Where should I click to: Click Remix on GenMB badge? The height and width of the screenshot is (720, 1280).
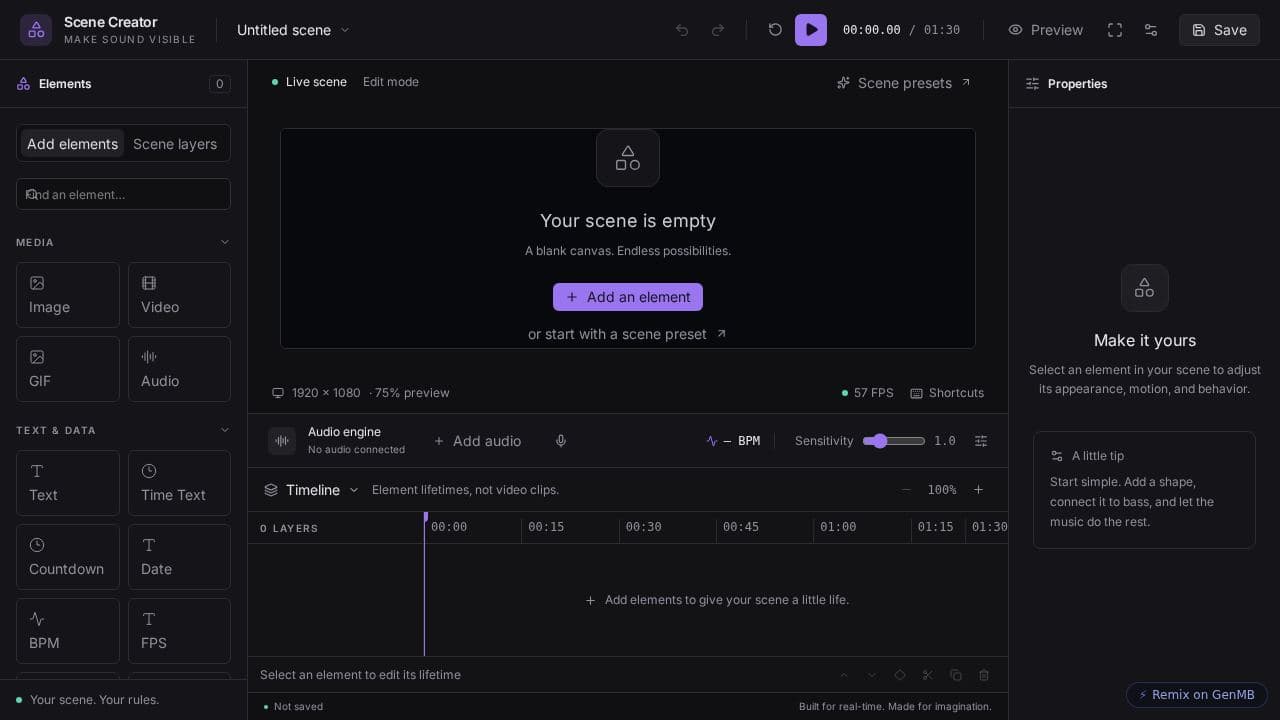pos(1197,695)
